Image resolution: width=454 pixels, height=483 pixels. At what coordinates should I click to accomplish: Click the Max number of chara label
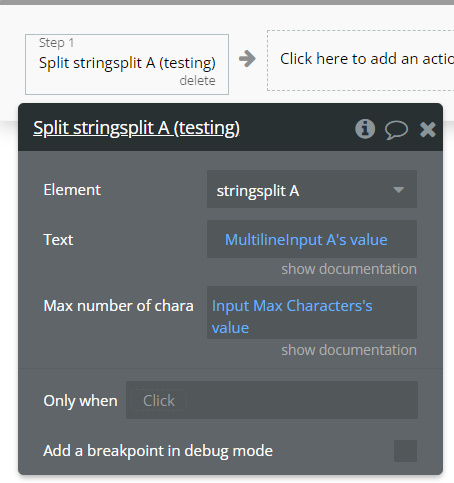click(118, 306)
